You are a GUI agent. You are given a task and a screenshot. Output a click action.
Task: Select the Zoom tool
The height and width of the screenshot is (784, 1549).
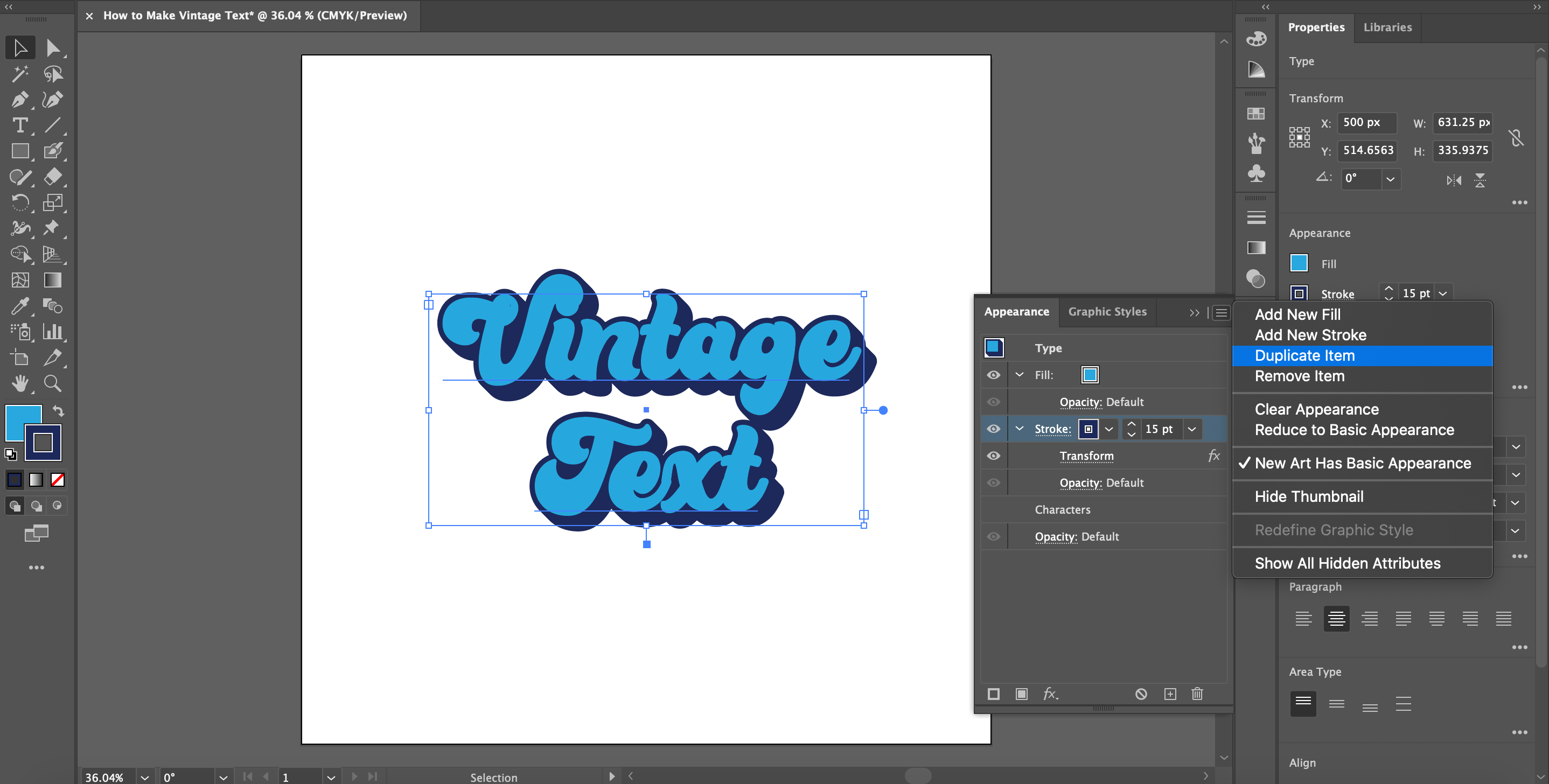[x=52, y=383]
